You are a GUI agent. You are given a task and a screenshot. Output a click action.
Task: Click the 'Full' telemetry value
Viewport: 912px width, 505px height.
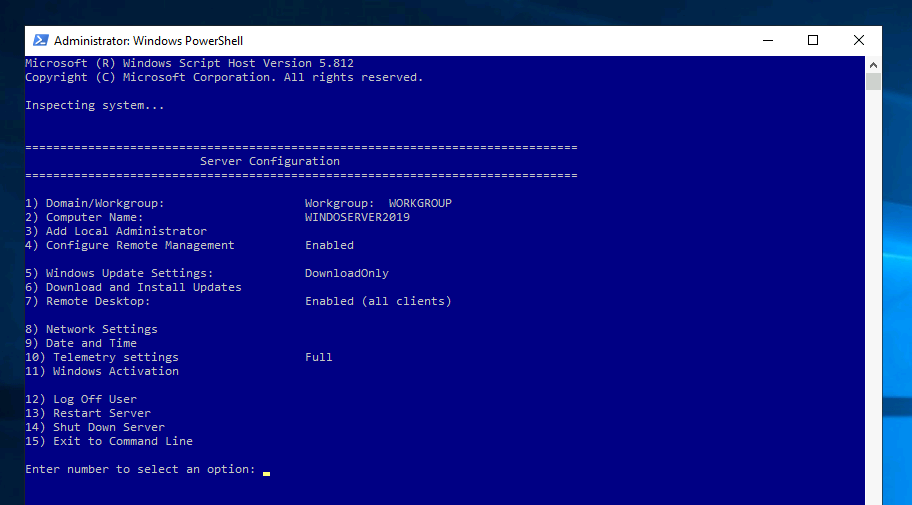[x=319, y=357]
